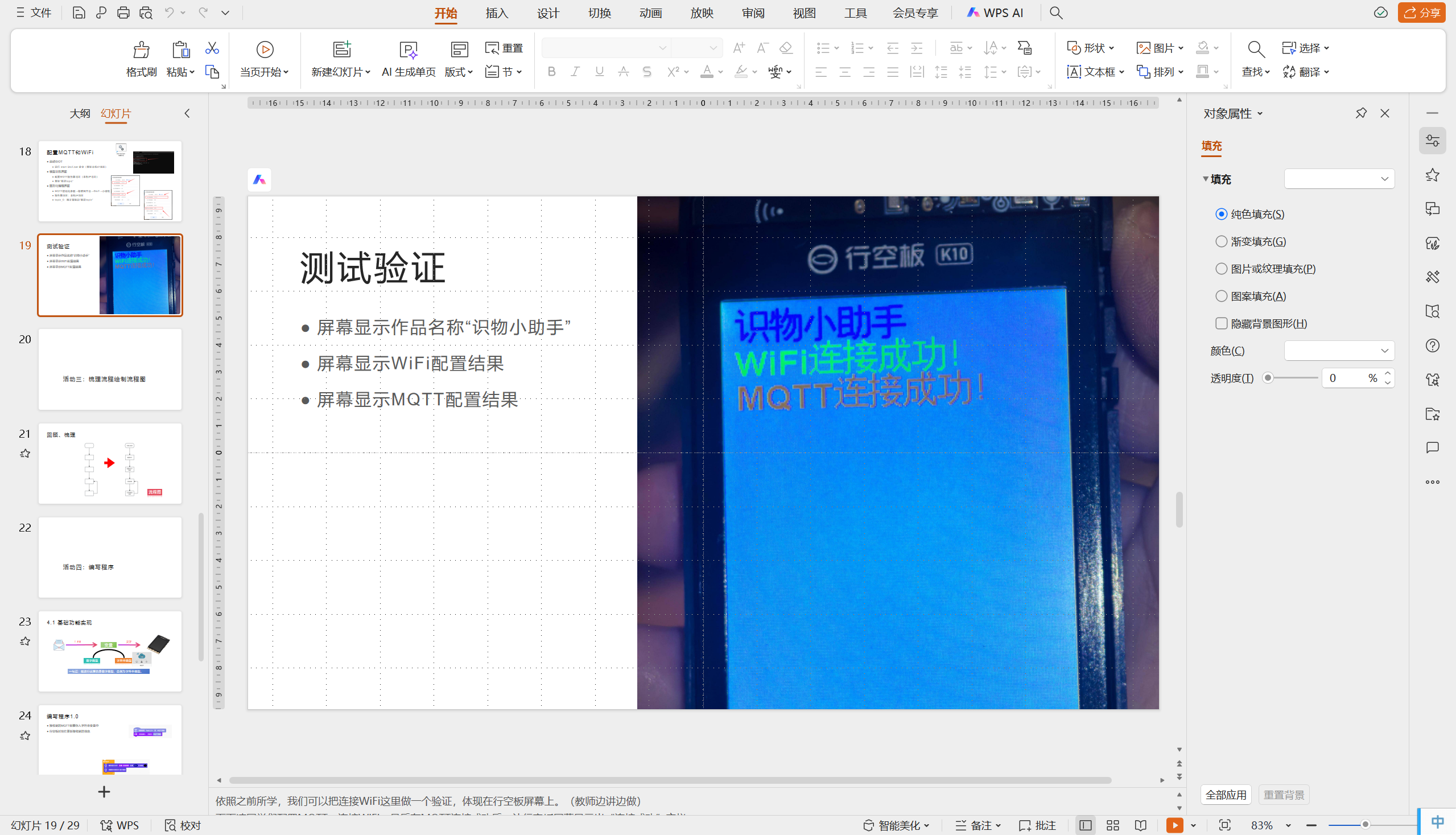Collapse the 填充 section triangle
Image resolution: width=1456 pixels, height=835 pixels.
pyautogui.click(x=1205, y=179)
